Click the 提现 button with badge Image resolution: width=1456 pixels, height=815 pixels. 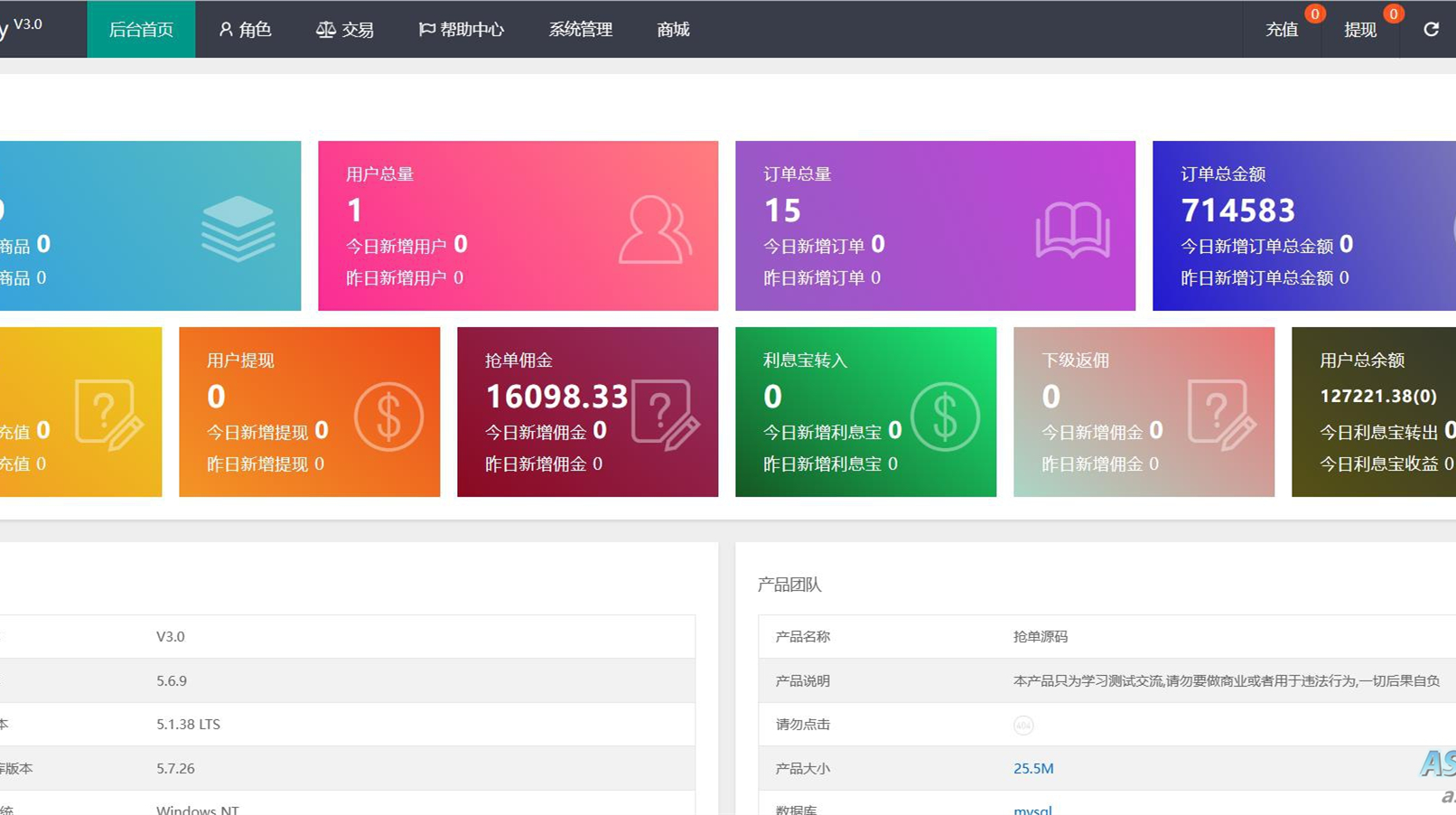[1359, 30]
